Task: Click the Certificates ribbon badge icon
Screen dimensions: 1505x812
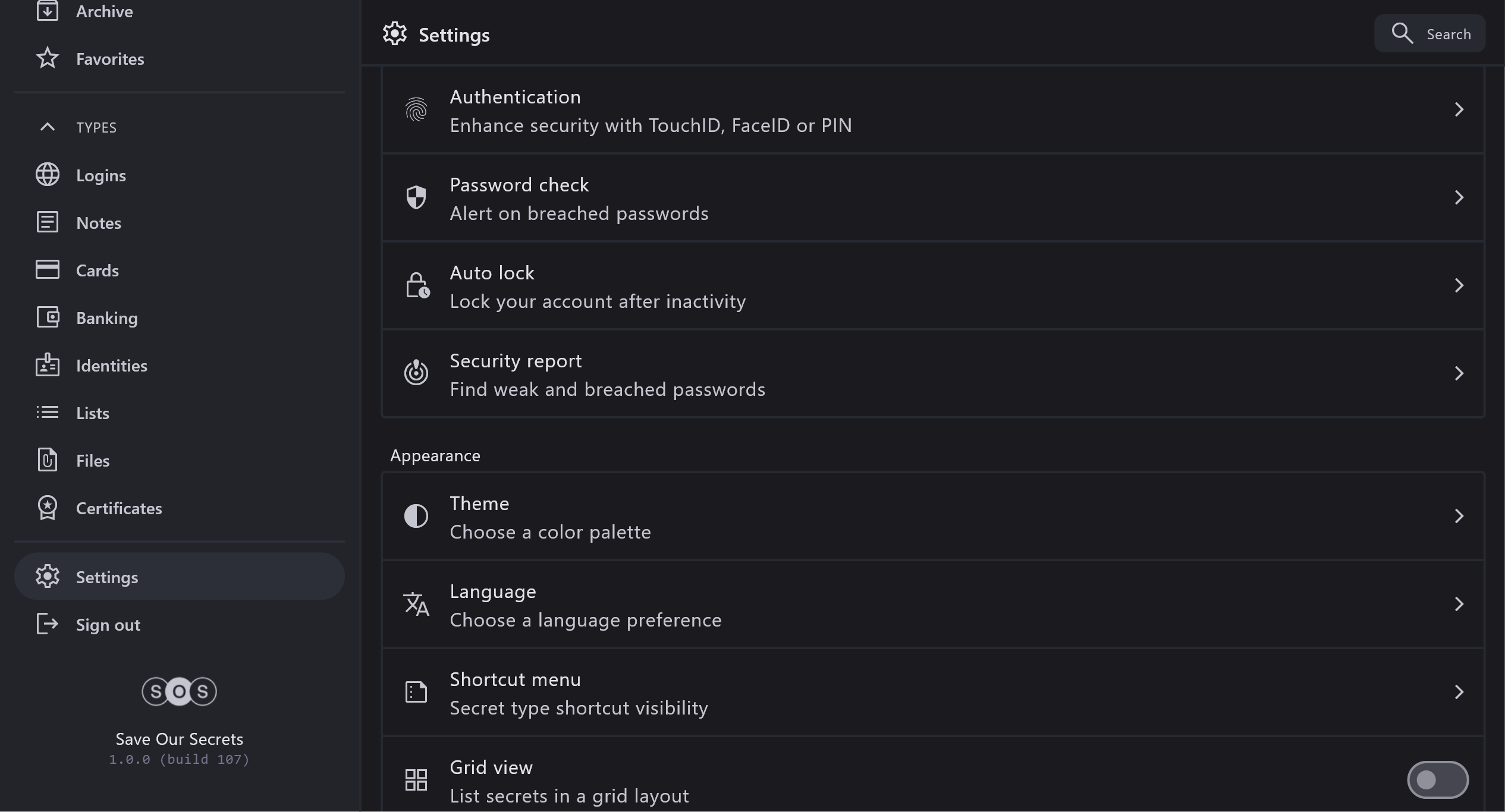Action: click(48, 508)
